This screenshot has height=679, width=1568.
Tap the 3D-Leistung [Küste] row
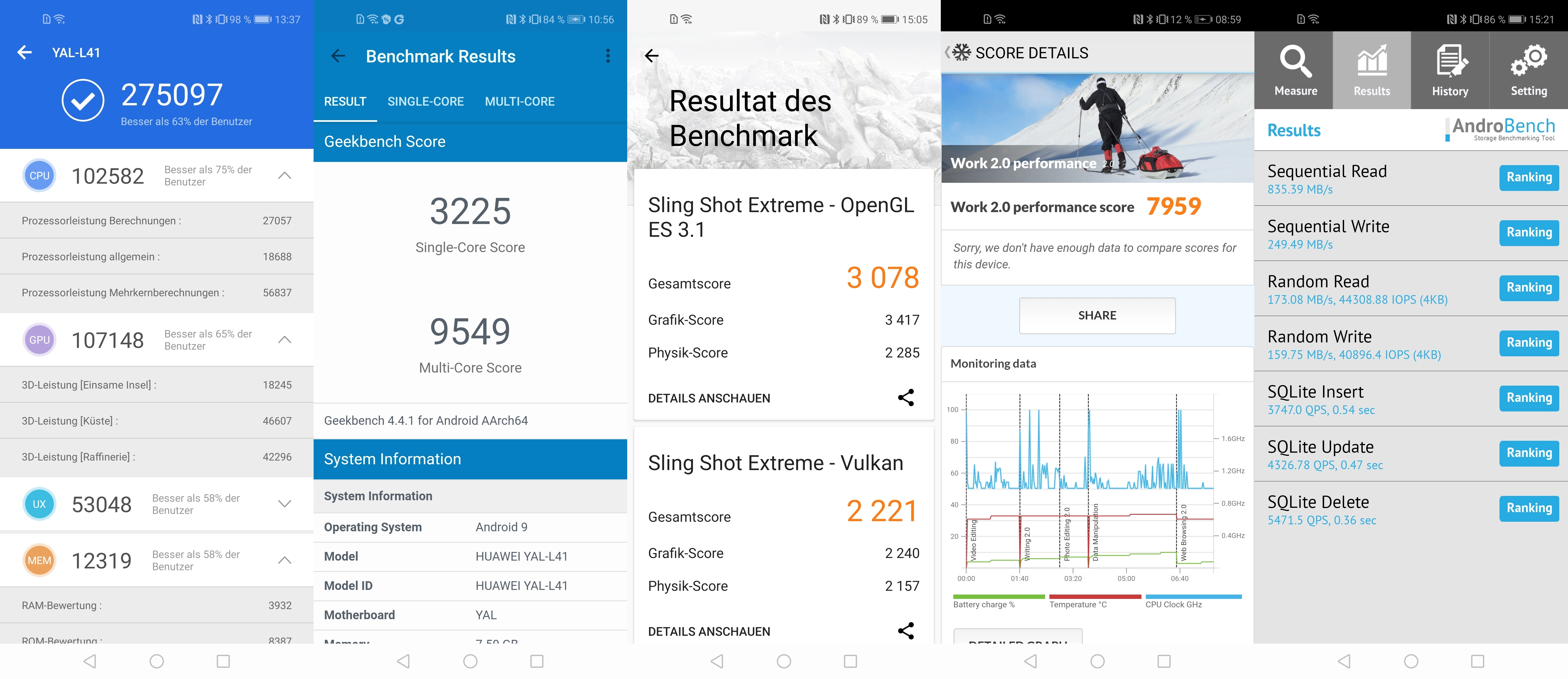pyautogui.click(x=157, y=421)
